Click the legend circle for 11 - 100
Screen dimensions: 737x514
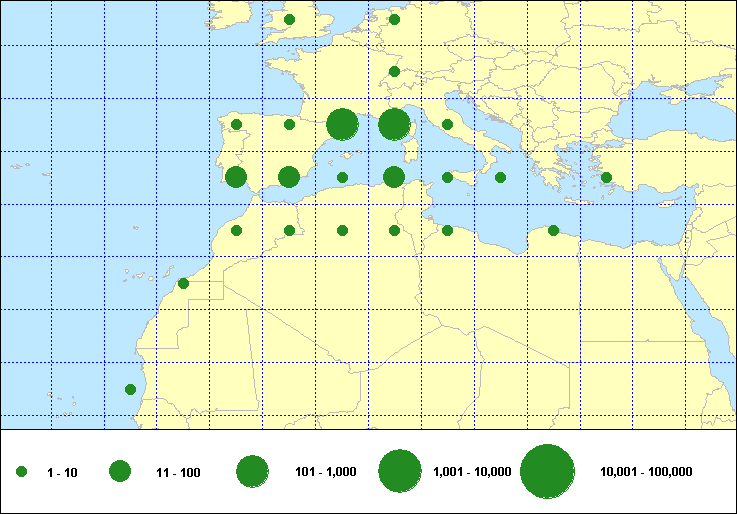(120, 472)
